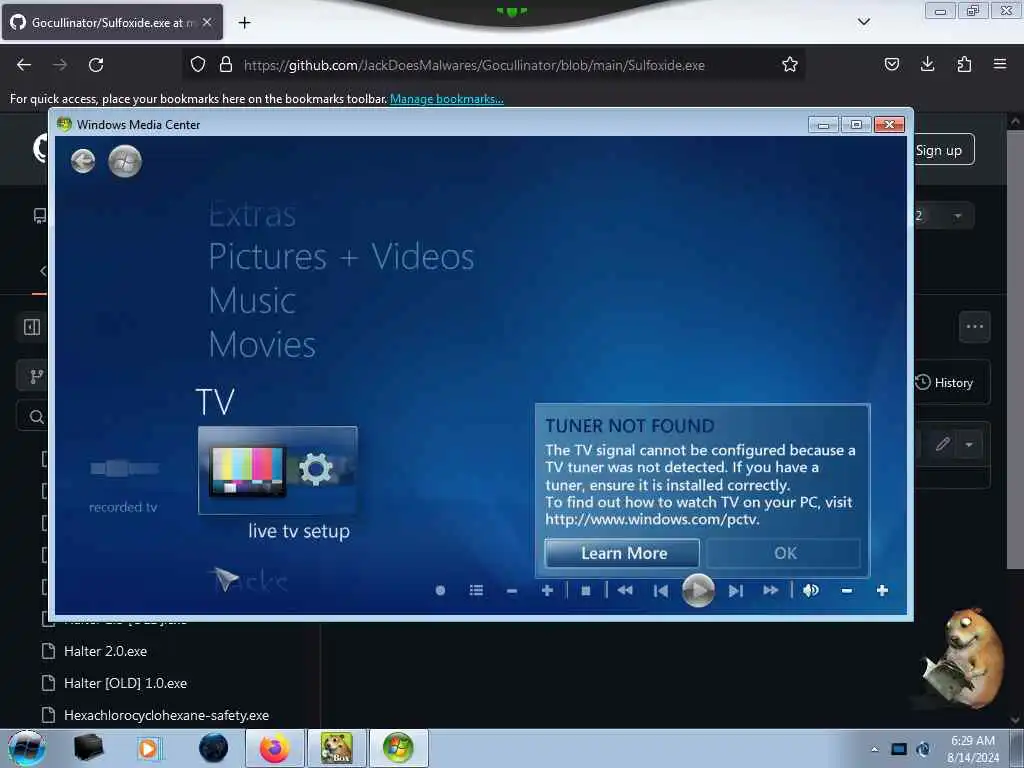Mute audio with the speaker icon
Viewport: 1024px width, 768px height.
[x=810, y=590]
